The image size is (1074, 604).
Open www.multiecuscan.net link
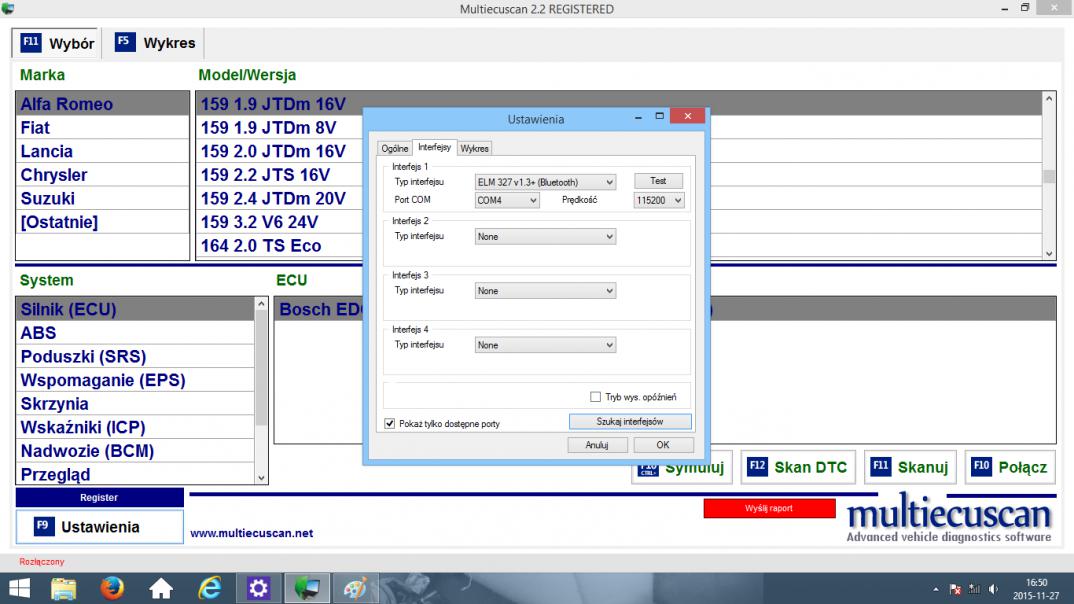[251, 533]
